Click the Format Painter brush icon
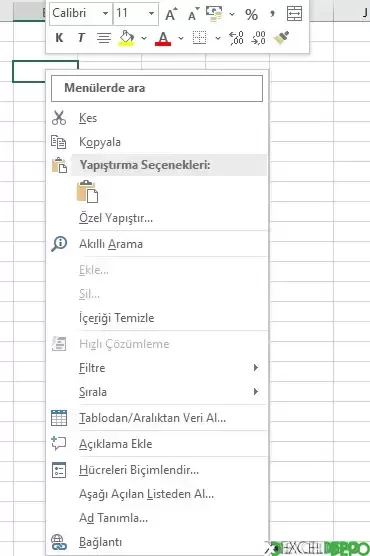 [x=281, y=38]
